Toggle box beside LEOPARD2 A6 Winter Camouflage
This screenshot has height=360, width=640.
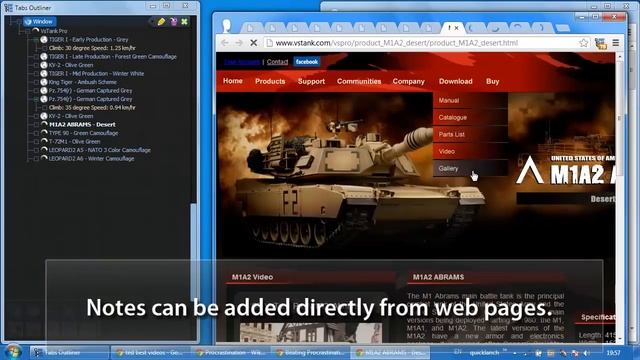click(36, 159)
